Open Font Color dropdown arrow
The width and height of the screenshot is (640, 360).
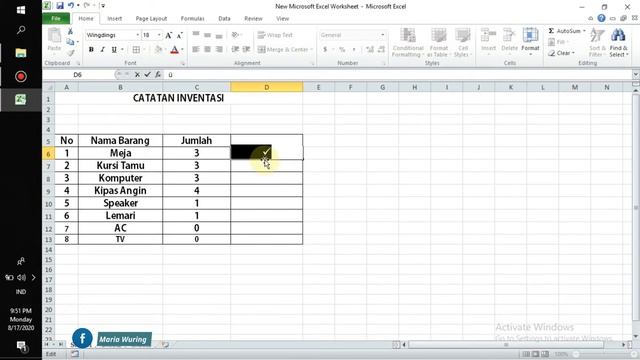click(x=182, y=49)
